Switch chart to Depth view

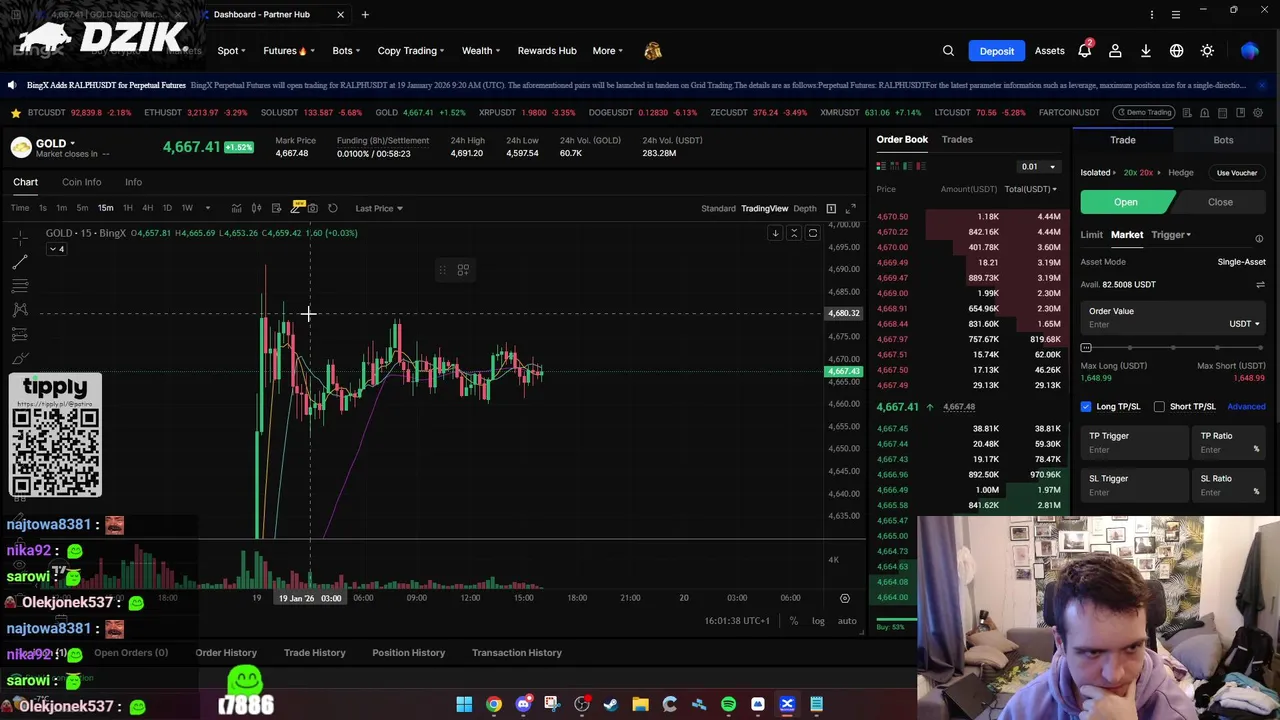805,208
